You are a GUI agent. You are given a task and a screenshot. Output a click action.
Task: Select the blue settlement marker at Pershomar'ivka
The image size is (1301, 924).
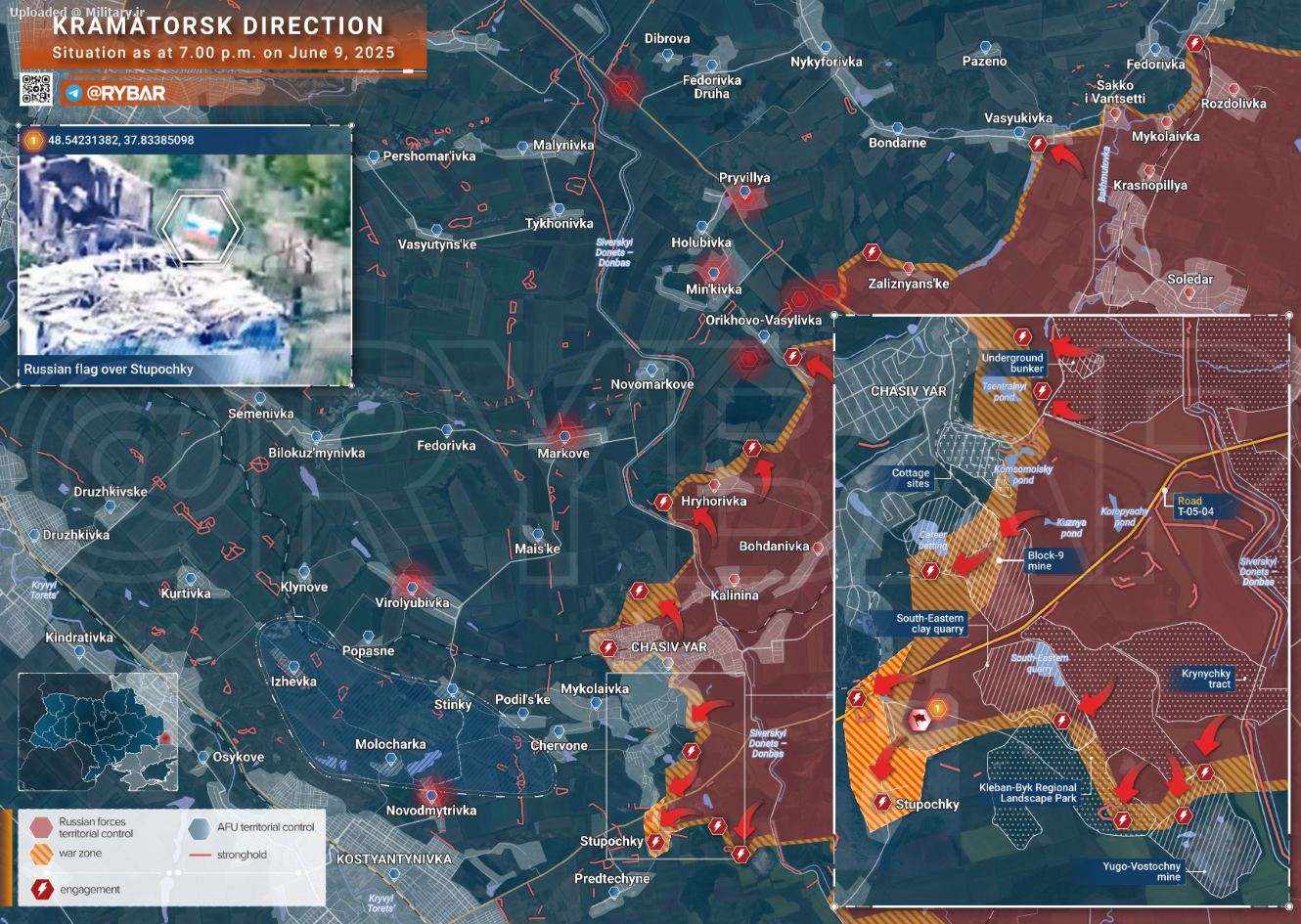pos(373,156)
